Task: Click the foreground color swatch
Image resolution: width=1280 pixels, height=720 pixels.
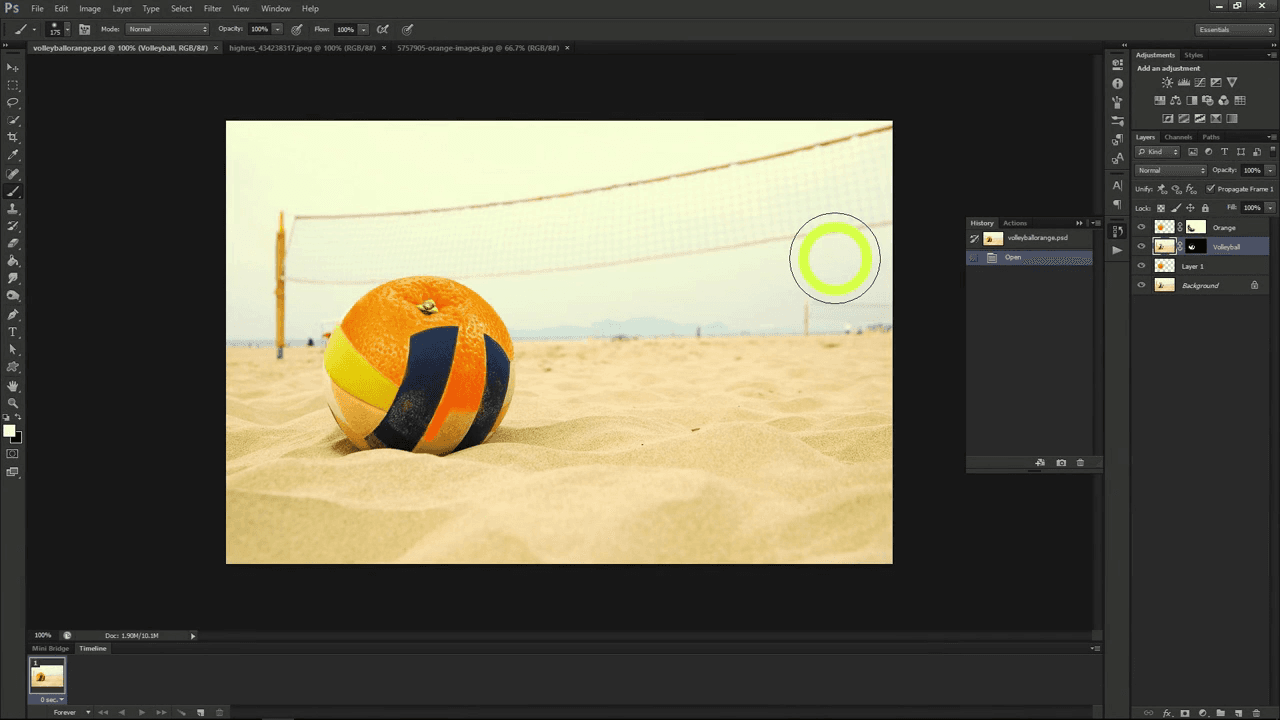Action: [x=9, y=431]
